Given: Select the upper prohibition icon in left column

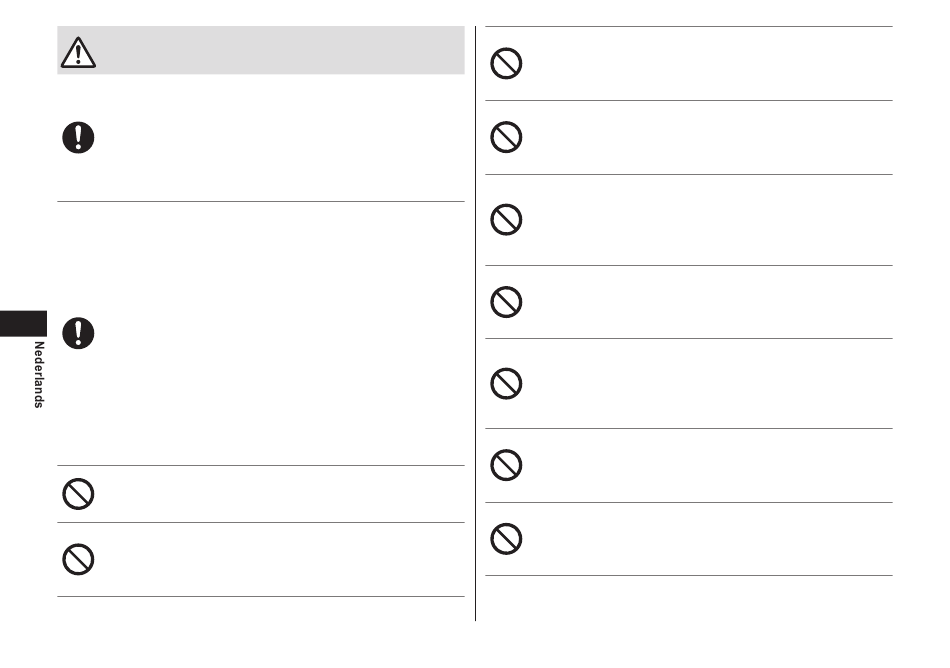Looking at the screenshot, I should pos(78,494).
